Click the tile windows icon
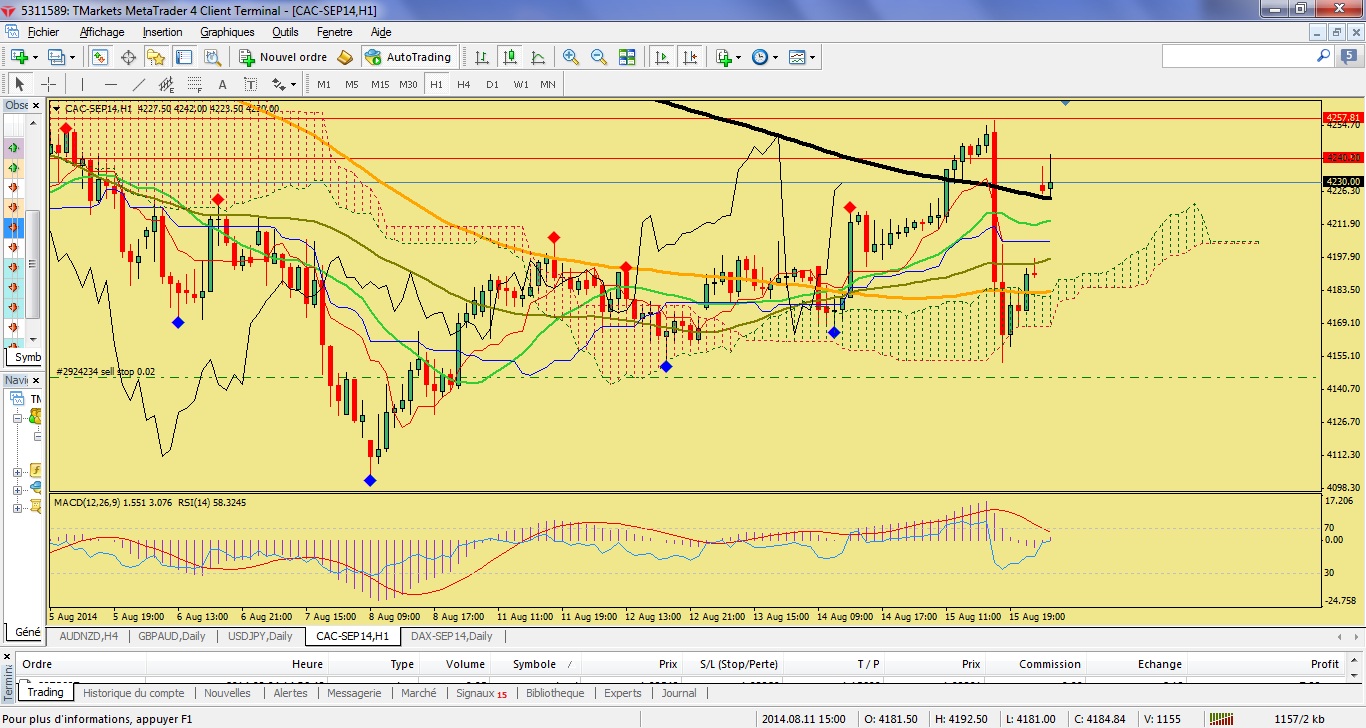1366x728 pixels. pyautogui.click(x=627, y=57)
